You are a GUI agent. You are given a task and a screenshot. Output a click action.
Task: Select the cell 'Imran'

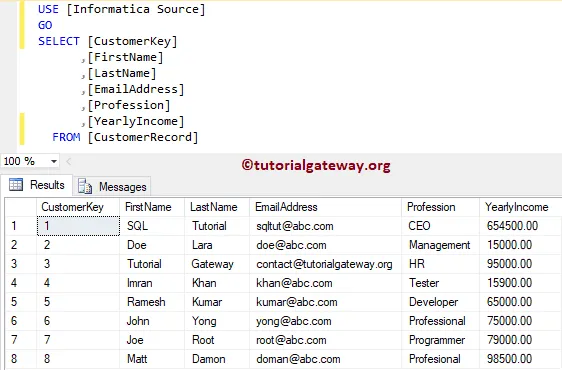click(152, 283)
